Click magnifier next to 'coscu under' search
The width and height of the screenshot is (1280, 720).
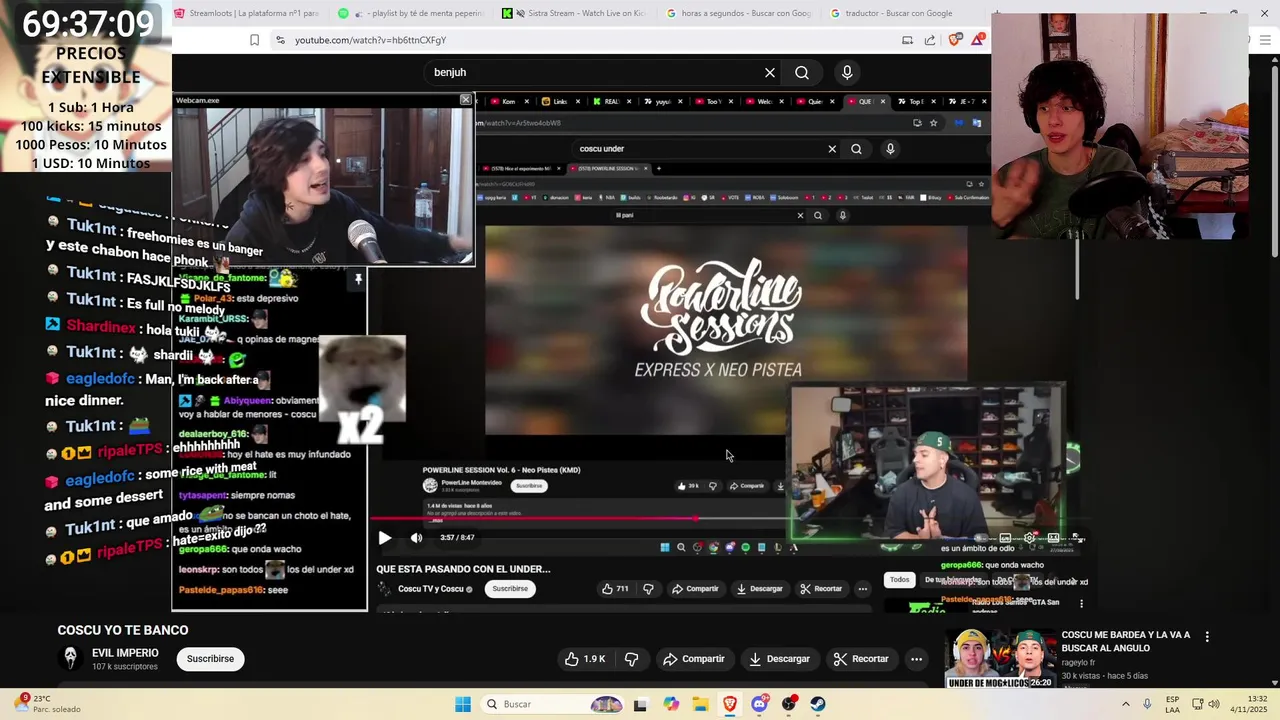point(856,149)
